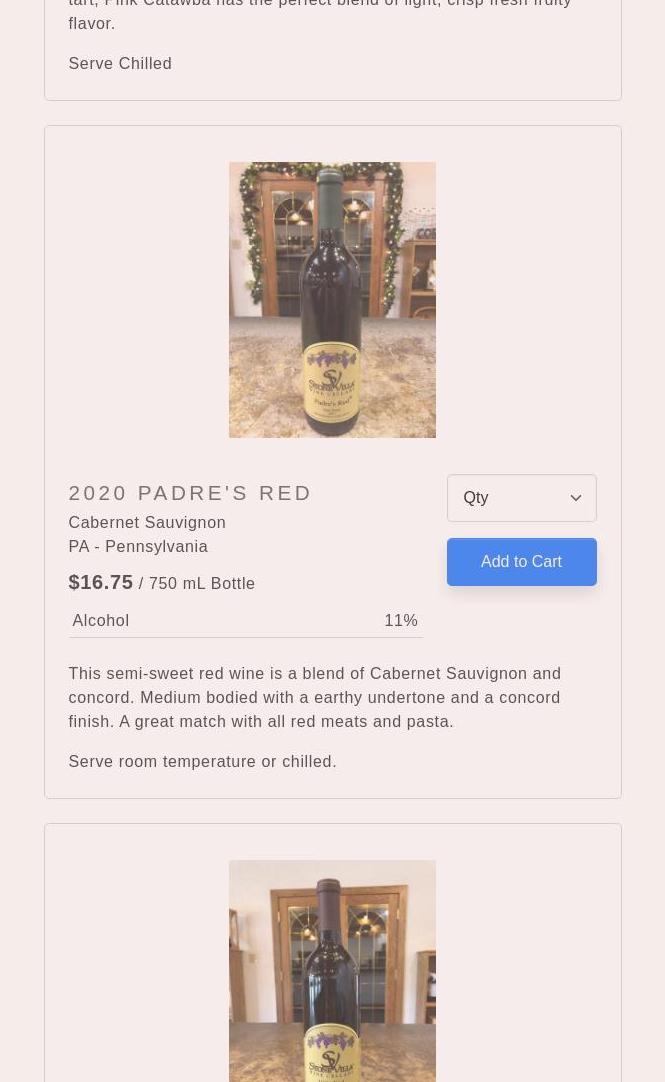This screenshot has width=665, height=1082.
Task: Open the bottom wine bottle image
Action: coord(332,970)
